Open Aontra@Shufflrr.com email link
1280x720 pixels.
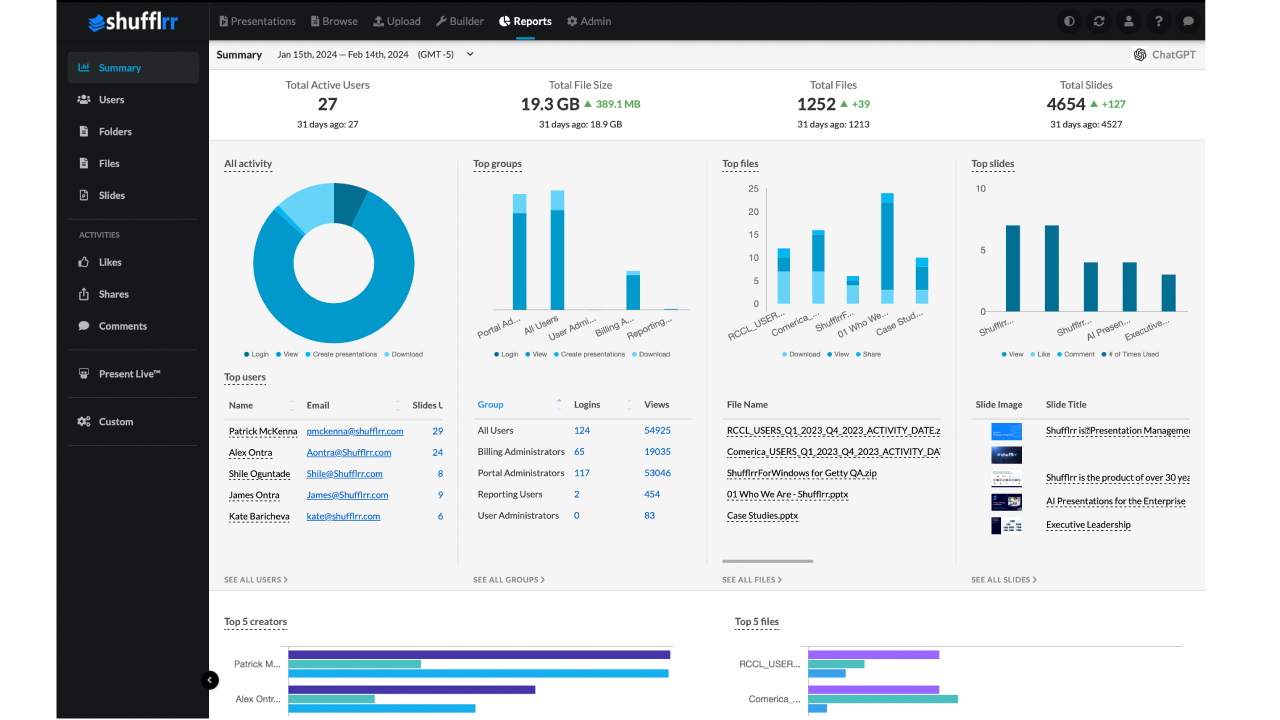(x=349, y=453)
